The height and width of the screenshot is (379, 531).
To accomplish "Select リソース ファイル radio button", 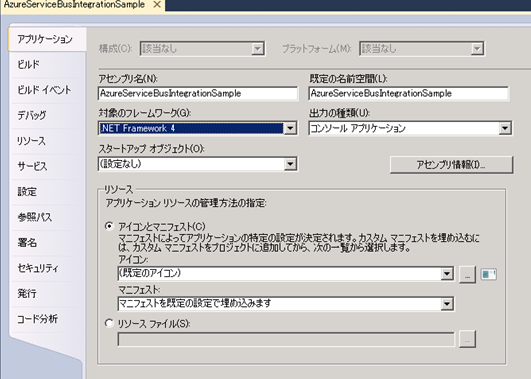I will 109,323.
